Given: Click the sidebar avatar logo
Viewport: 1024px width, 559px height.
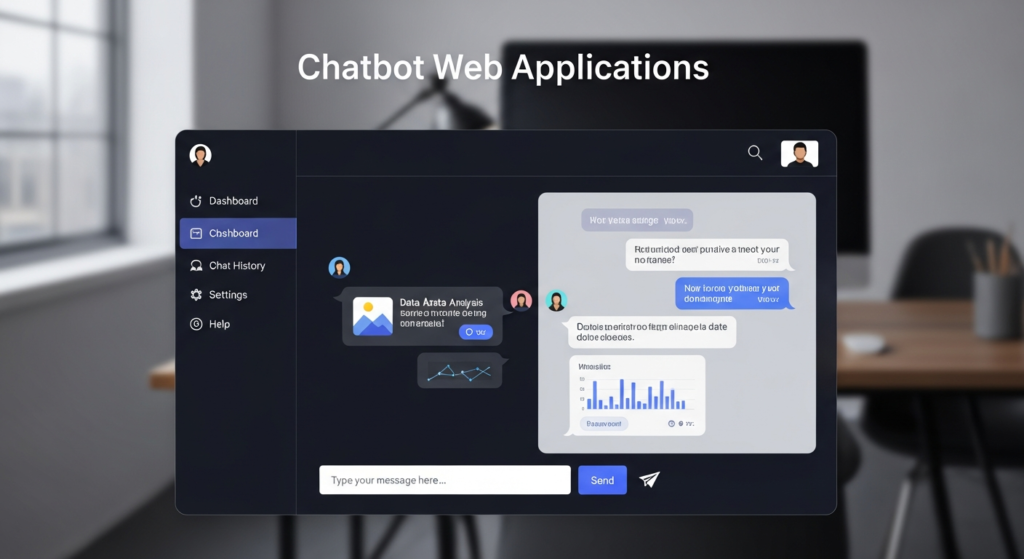Looking at the screenshot, I should click(200, 155).
